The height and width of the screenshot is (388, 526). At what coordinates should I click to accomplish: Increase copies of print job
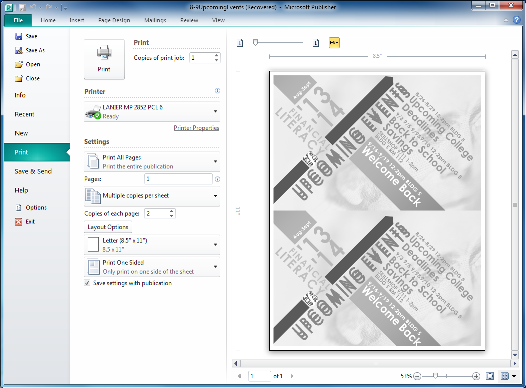(x=217, y=55)
